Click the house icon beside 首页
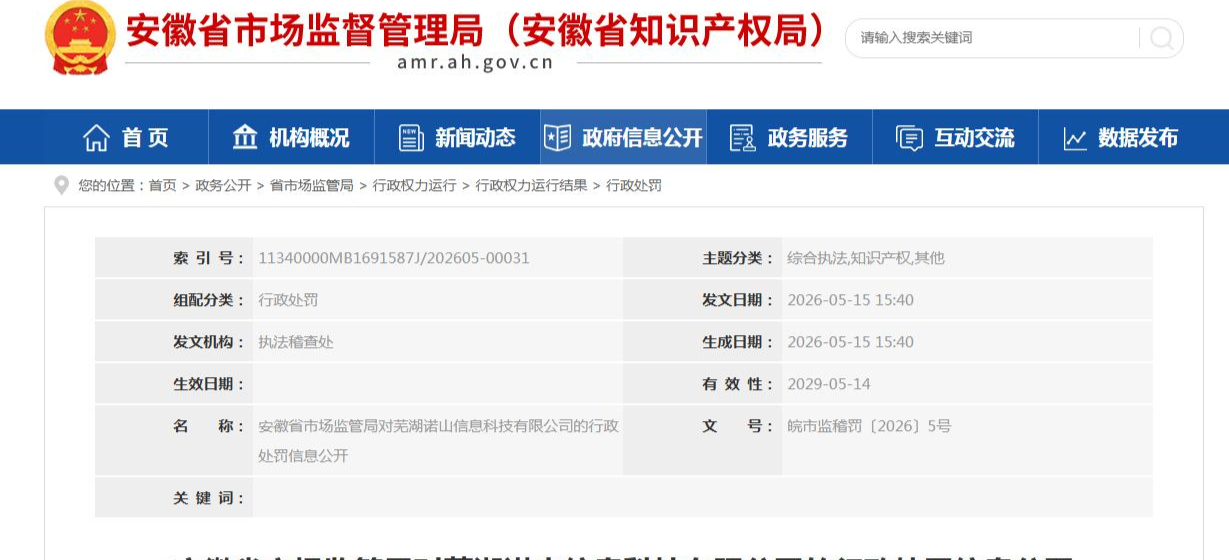This screenshot has width=1229, height=560. coord(96,138)
